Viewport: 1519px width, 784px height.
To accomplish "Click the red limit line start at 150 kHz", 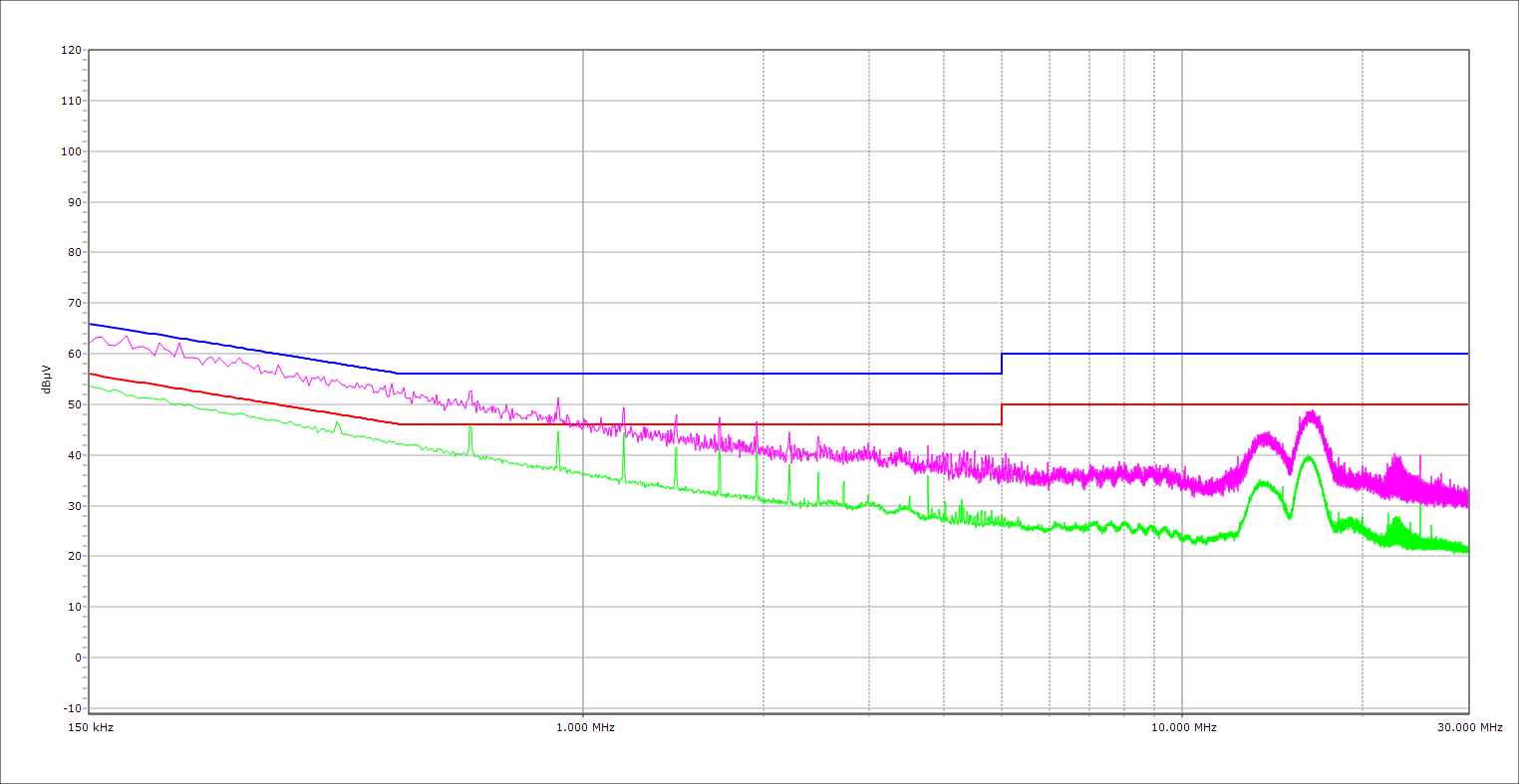I will point(91,374).
